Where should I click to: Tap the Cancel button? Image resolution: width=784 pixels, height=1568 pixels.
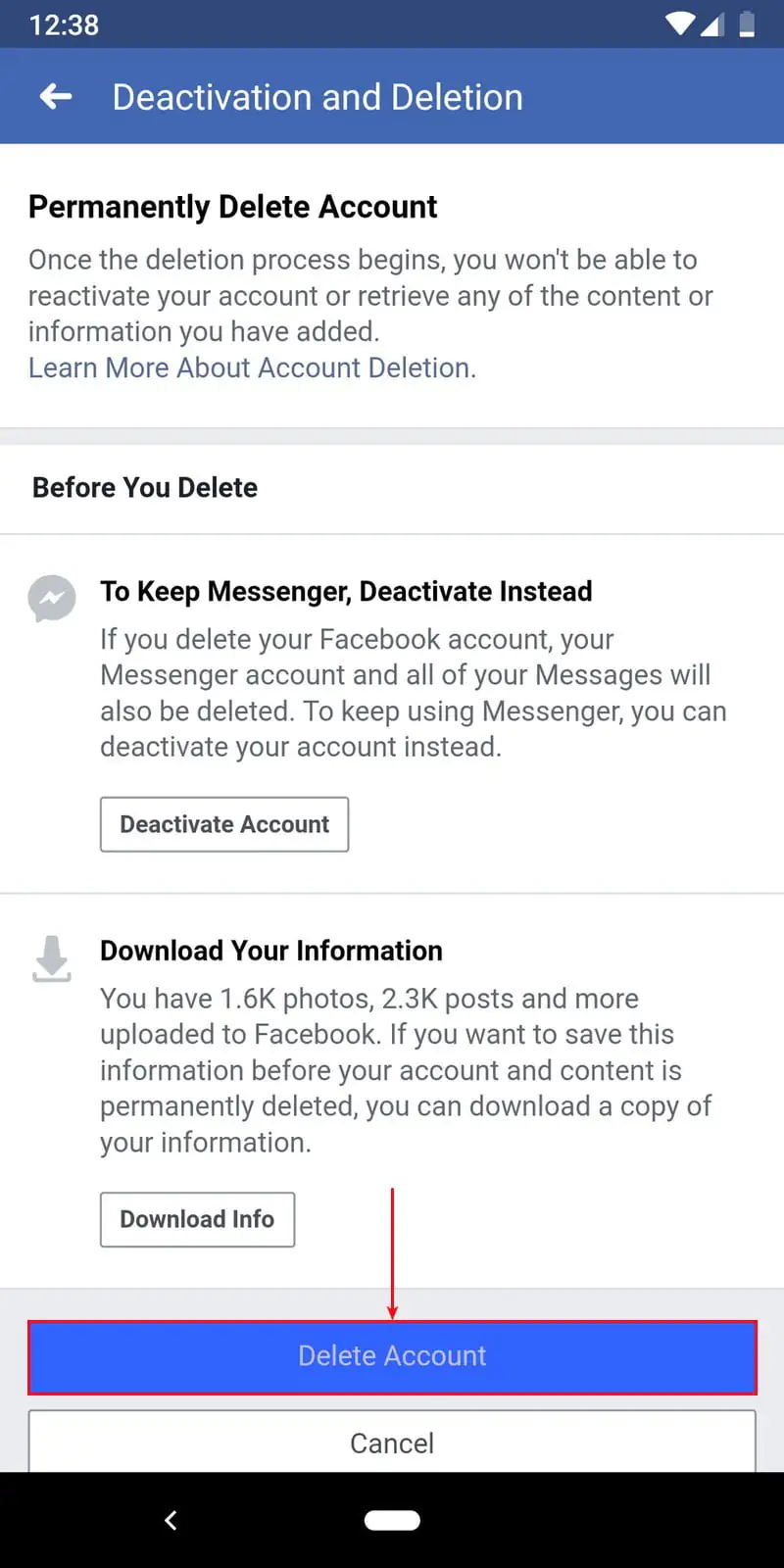[x=392, y=1442]
